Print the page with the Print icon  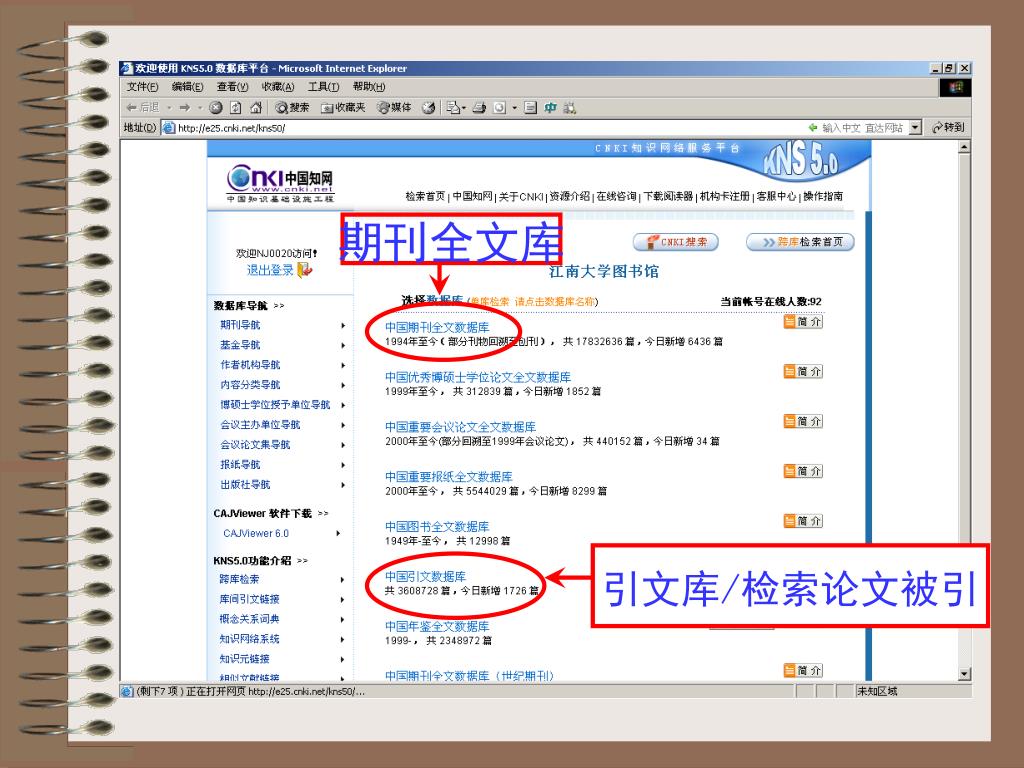tap(479, 108)
